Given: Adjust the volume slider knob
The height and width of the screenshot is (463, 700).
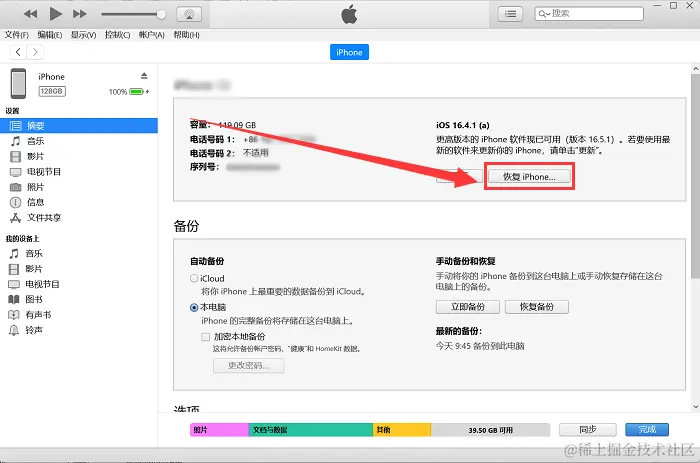Looking at the screenshot, I should tap(161, 14).
